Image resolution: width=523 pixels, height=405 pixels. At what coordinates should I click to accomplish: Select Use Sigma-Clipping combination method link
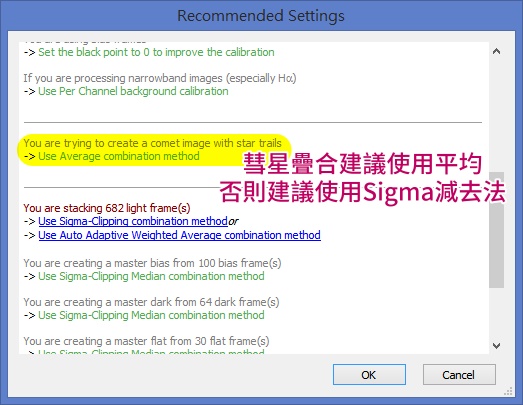click(x=133, y=221)
